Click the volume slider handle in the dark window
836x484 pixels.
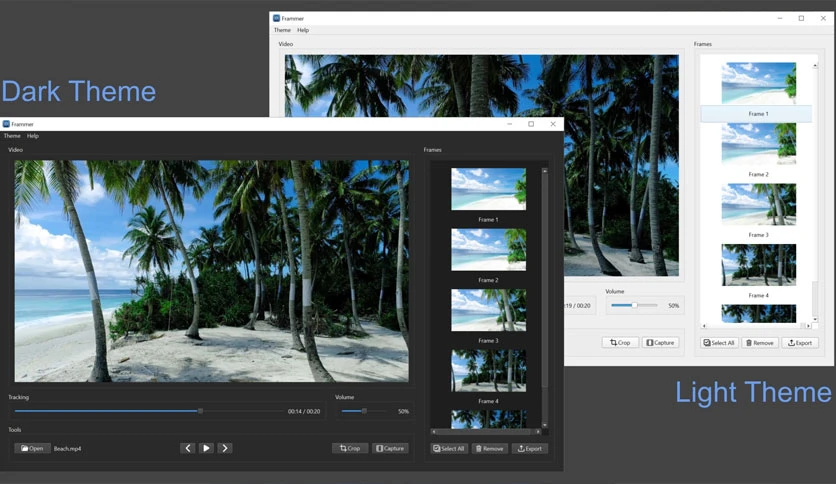pos(364,411)
